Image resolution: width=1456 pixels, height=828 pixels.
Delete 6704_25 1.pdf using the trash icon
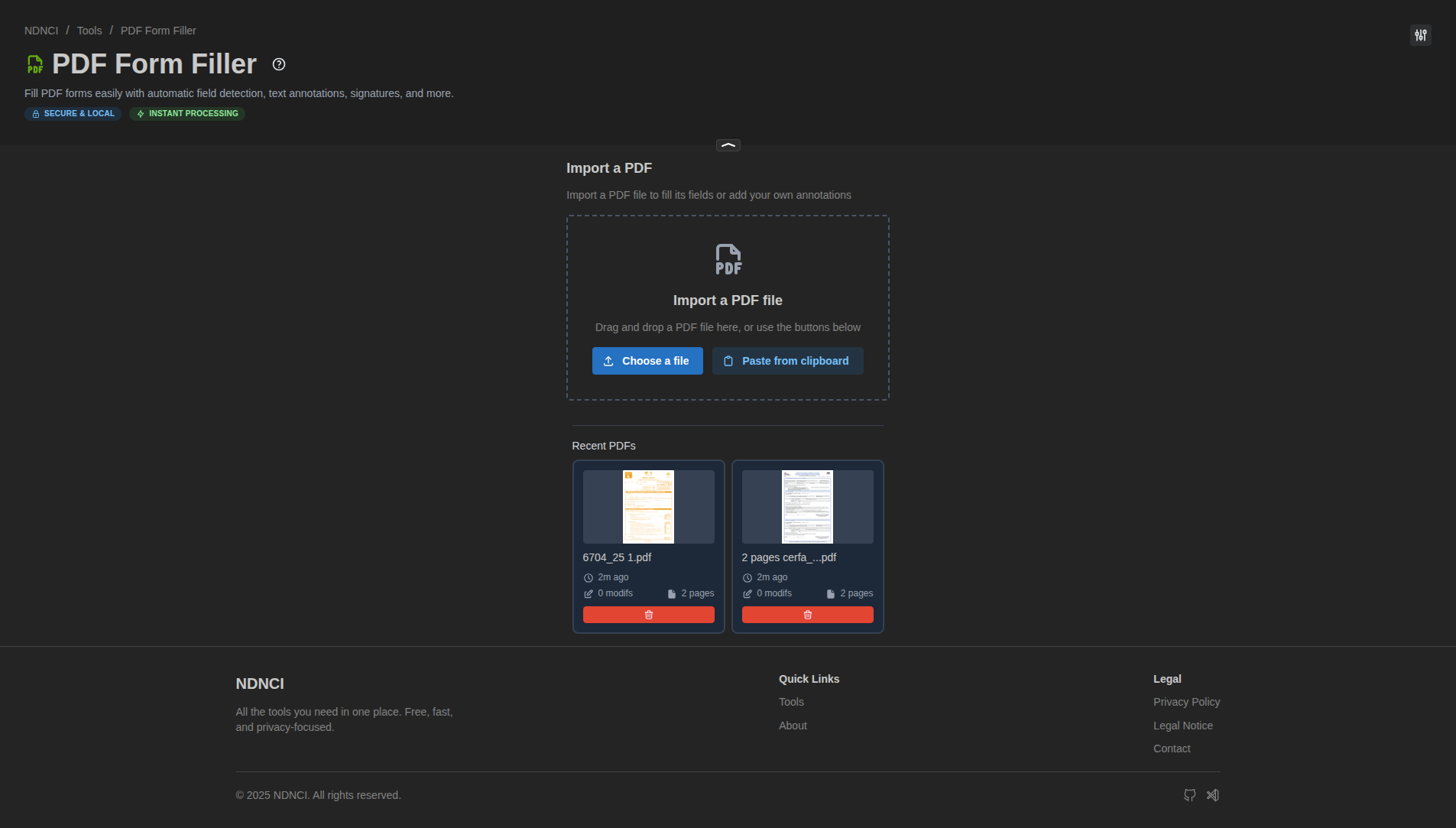coord(648,615)
